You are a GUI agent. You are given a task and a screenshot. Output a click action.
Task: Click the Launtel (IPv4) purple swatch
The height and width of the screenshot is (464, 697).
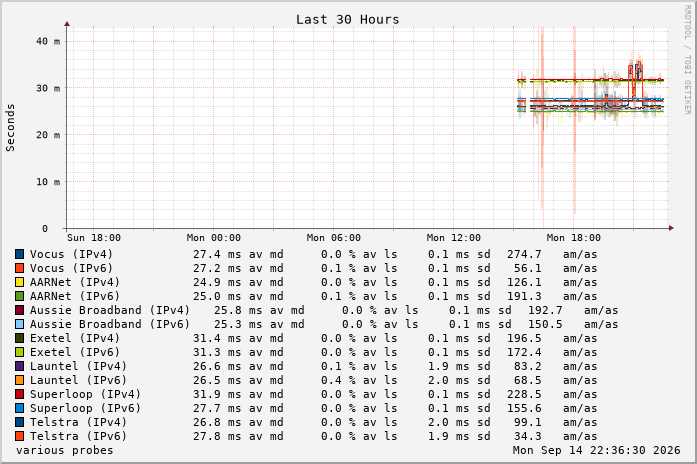click(x=20, y=366)
